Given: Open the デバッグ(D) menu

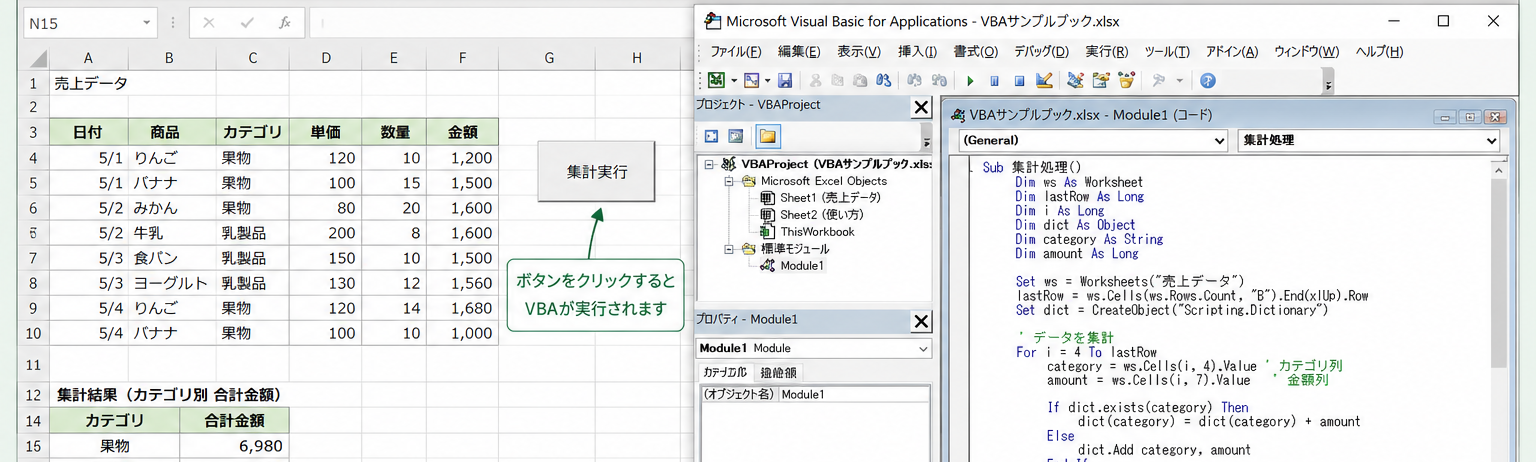Looking at the screenshot, I should 1041,52.
